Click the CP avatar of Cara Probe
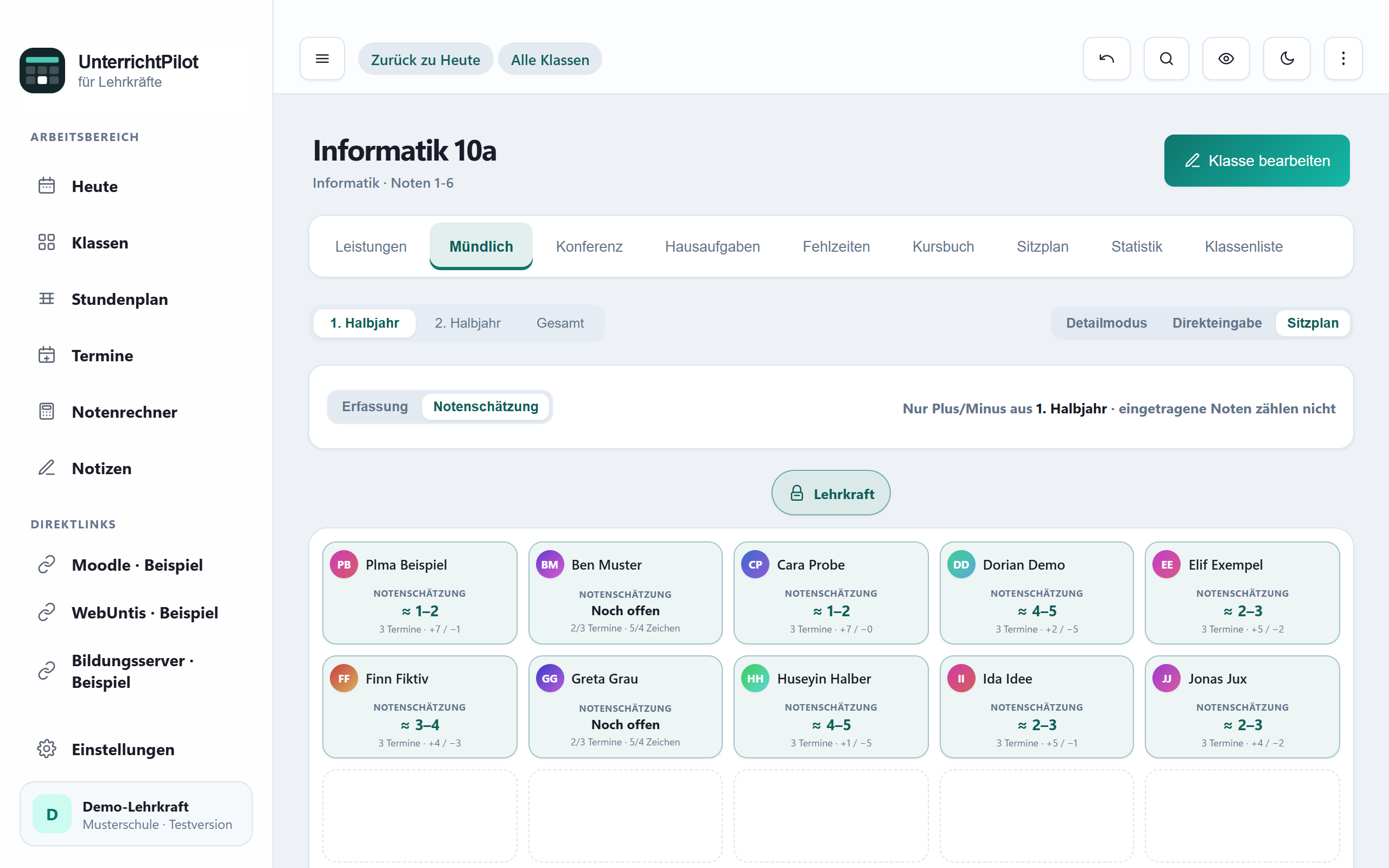The image size is (1389, 868). (755, 565)
